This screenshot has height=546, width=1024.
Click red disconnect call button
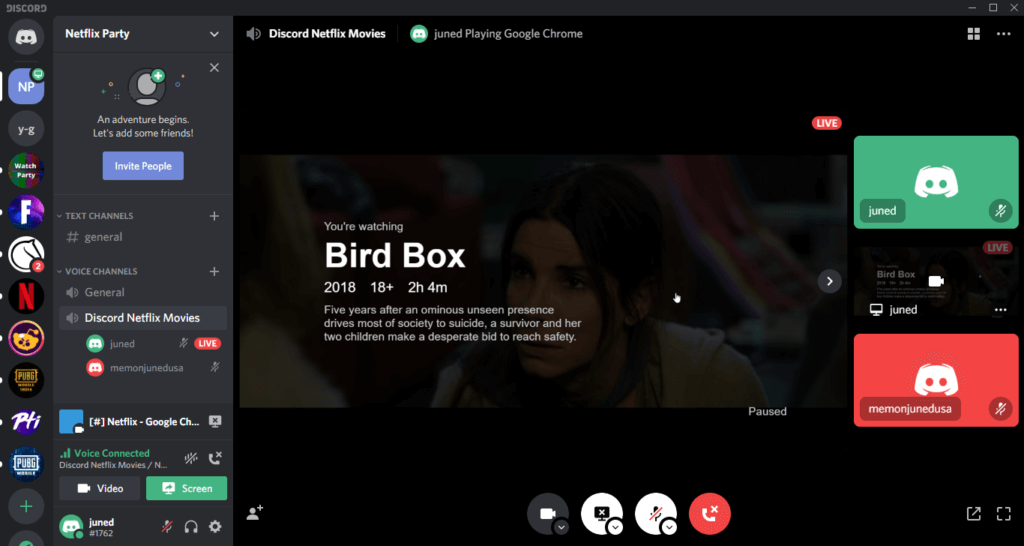(x=710, y=514)
